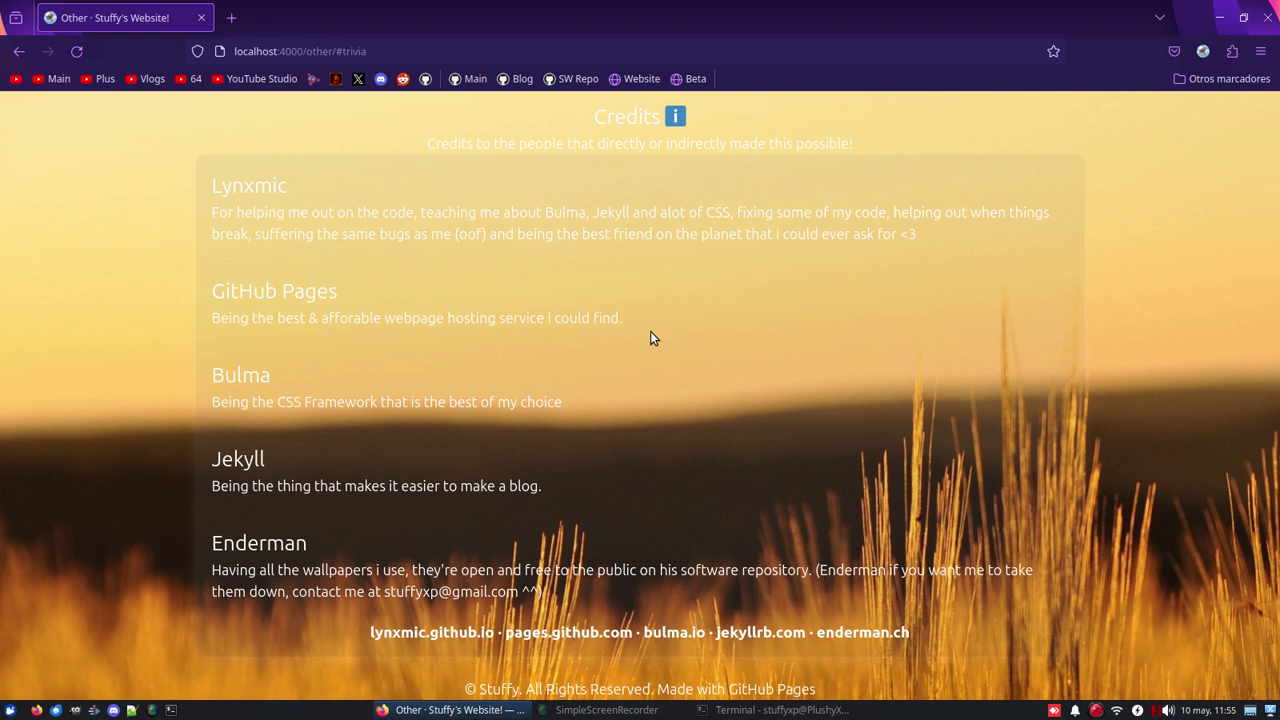The width and height of the screenshot is (1280, 720).
Task: Open the Reddit bookmark icon
Action: 403,79
